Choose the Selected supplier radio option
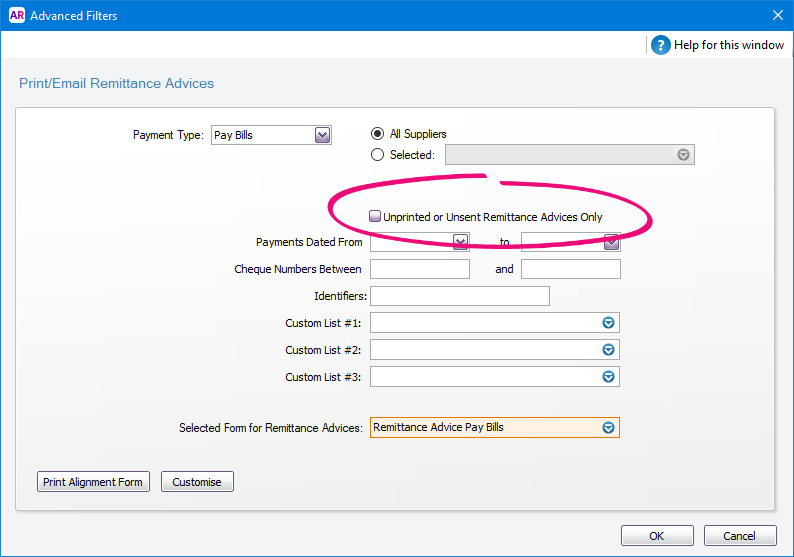 [377, 155]
